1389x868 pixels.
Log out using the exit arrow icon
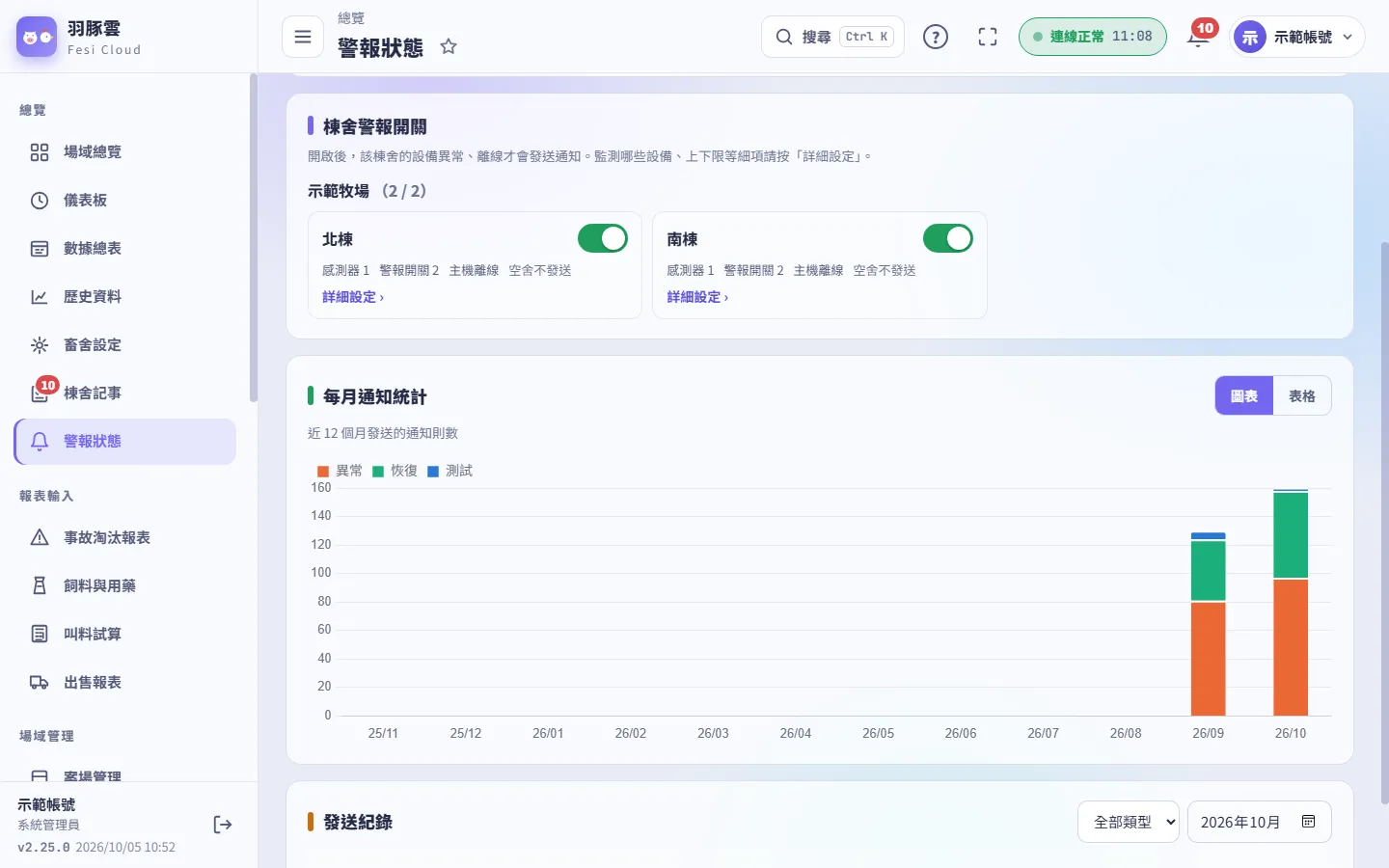[x=223, y=825]
